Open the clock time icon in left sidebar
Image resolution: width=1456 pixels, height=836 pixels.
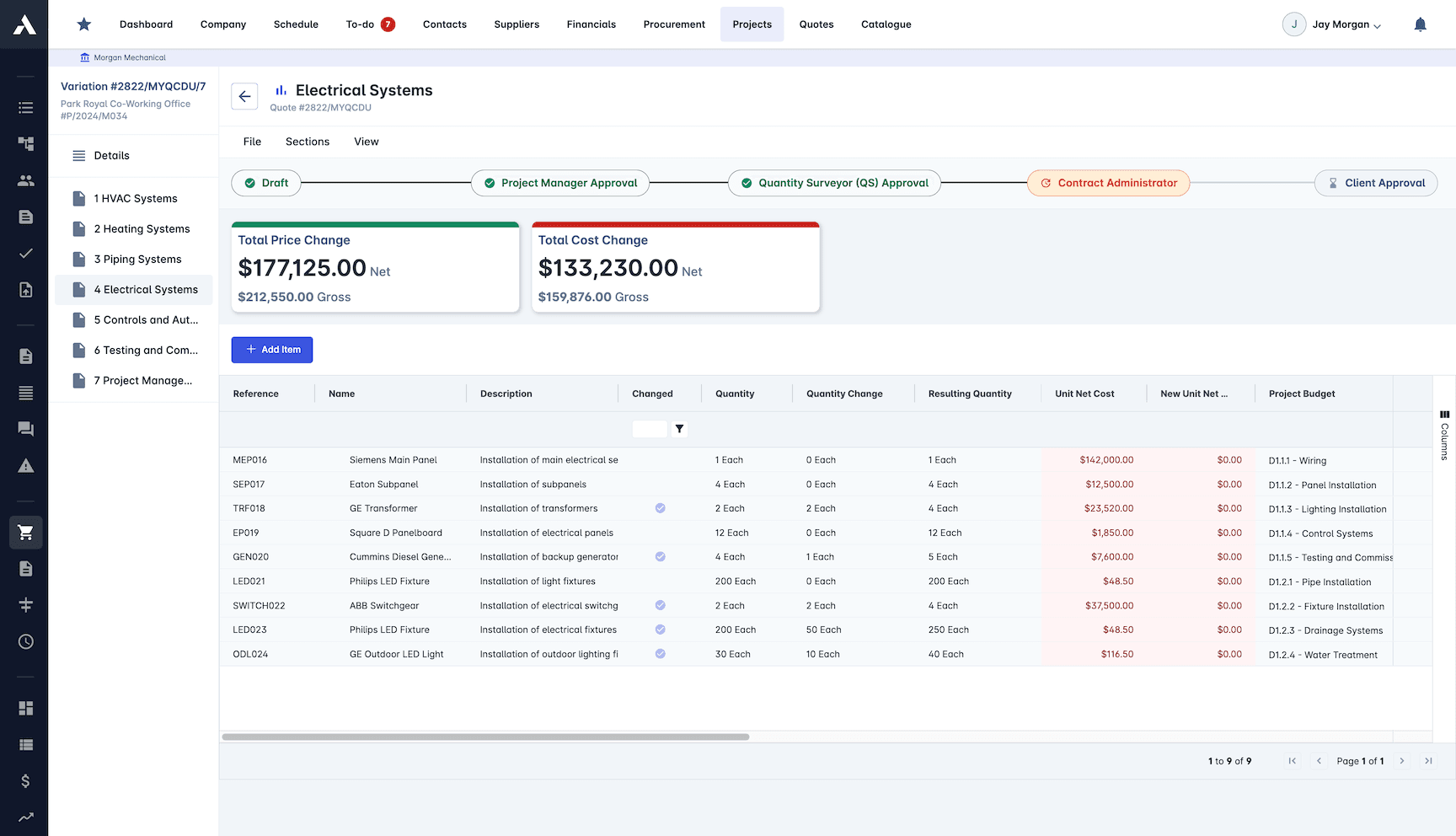coord(25,641)
